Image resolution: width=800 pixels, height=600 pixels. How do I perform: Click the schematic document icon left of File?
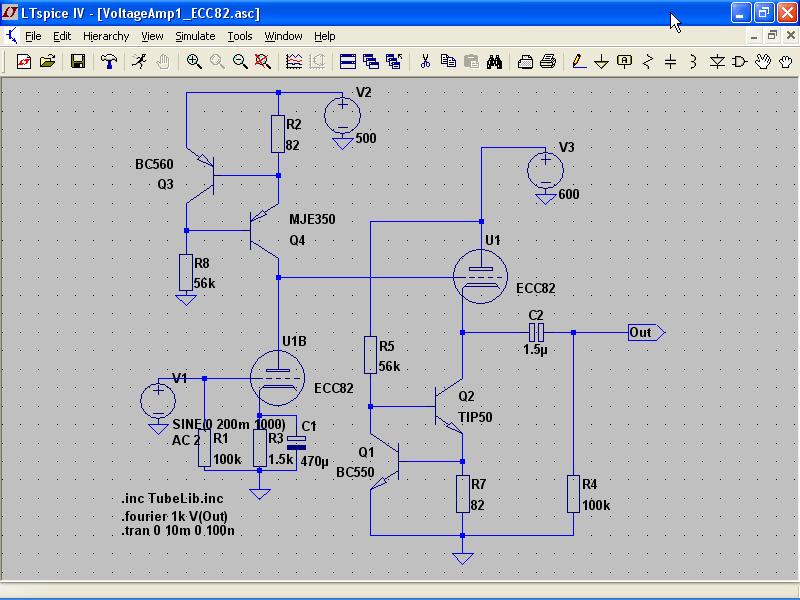(x=11, y=36)
